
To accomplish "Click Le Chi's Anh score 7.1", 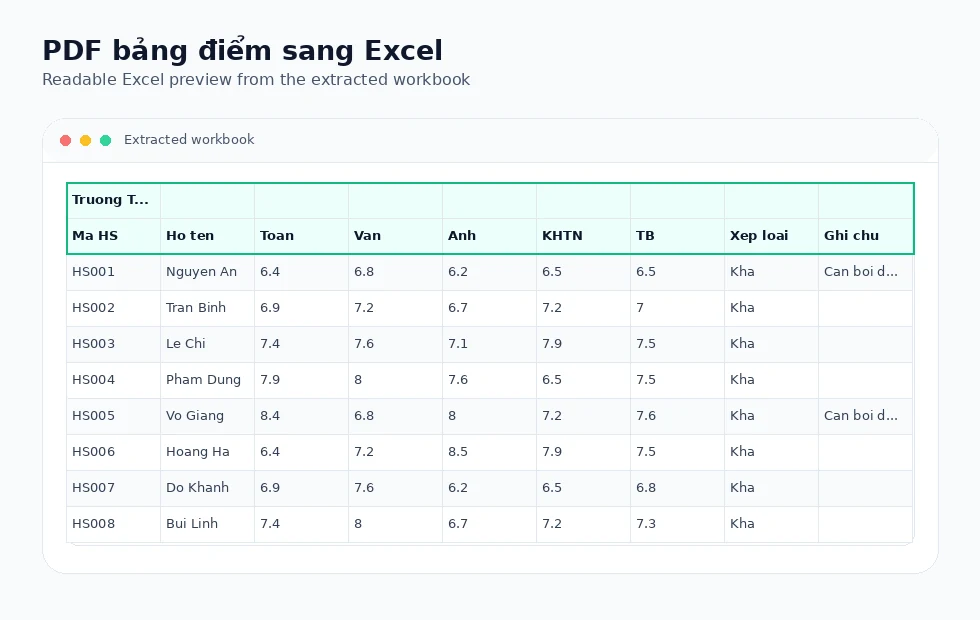I will click(x=489, y=344).
